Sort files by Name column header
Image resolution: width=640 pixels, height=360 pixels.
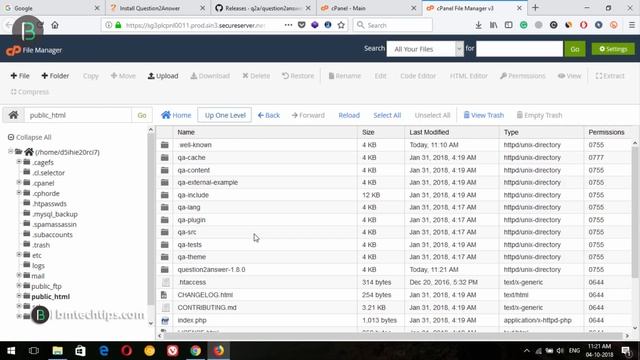[186, 132]
